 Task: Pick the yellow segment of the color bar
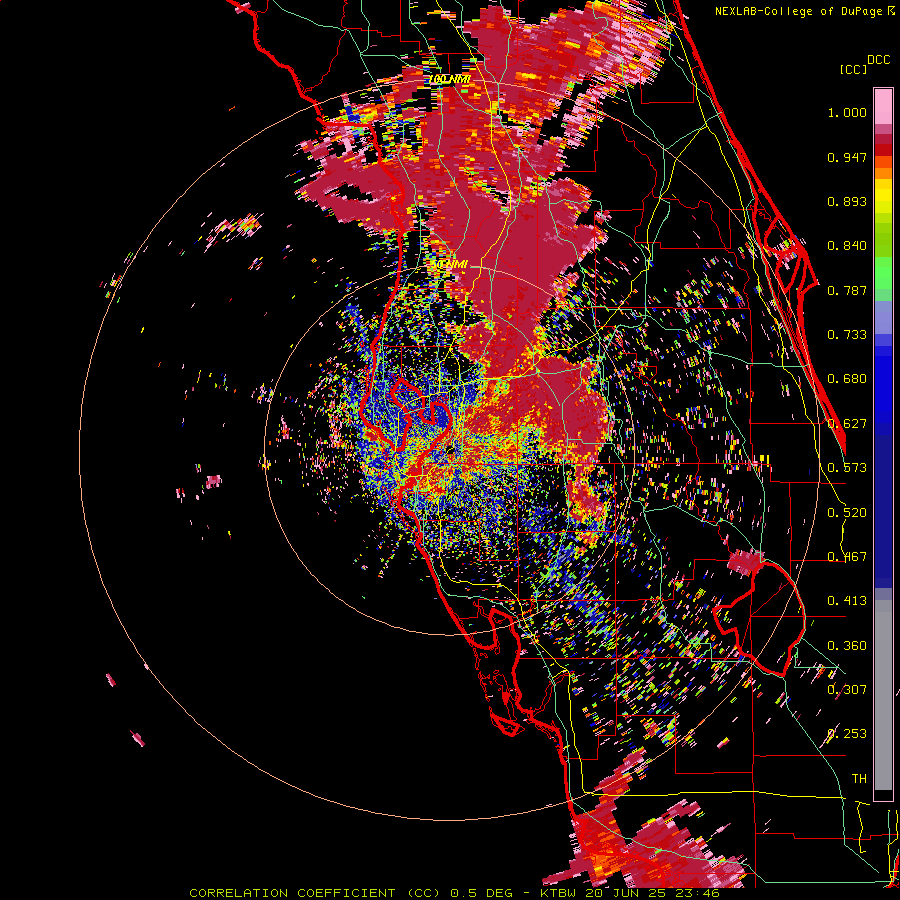883,196
